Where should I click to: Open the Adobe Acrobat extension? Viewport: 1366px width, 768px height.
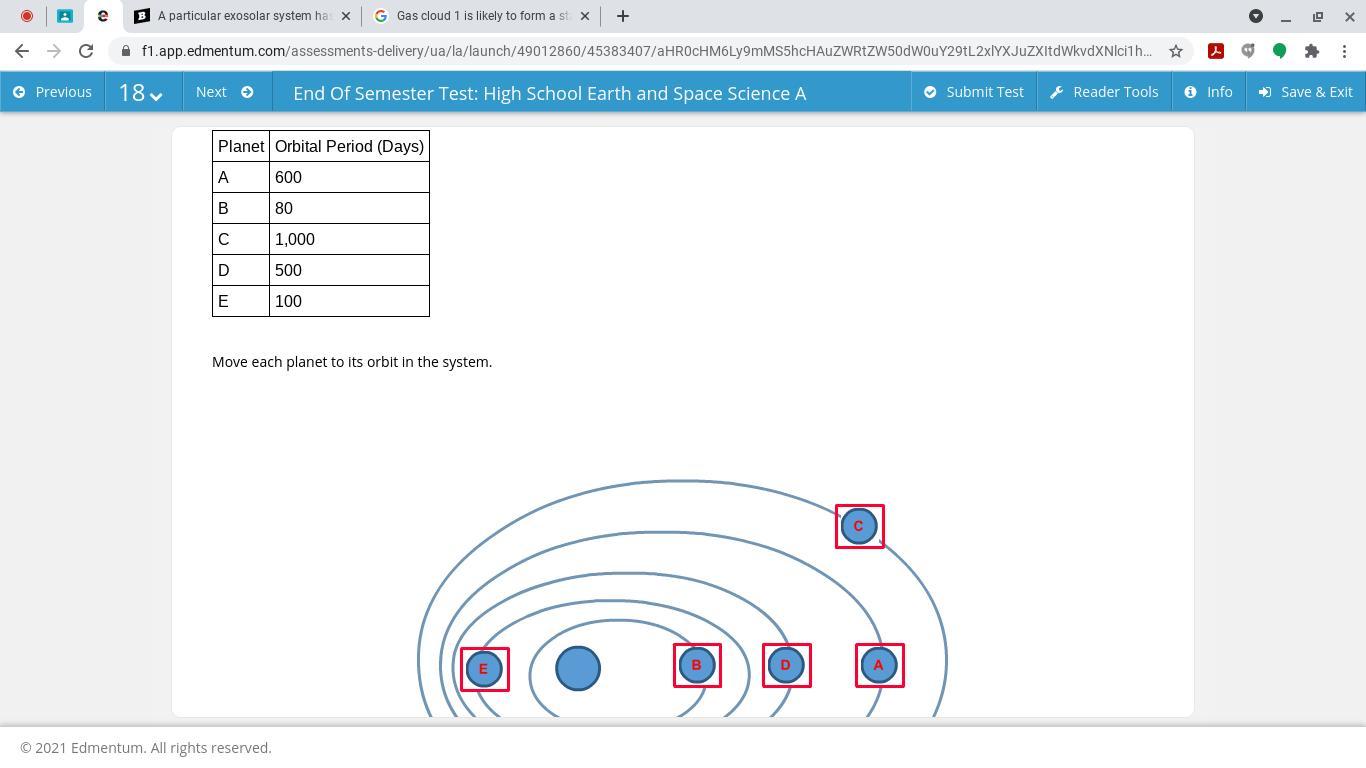pos(1216,51)
